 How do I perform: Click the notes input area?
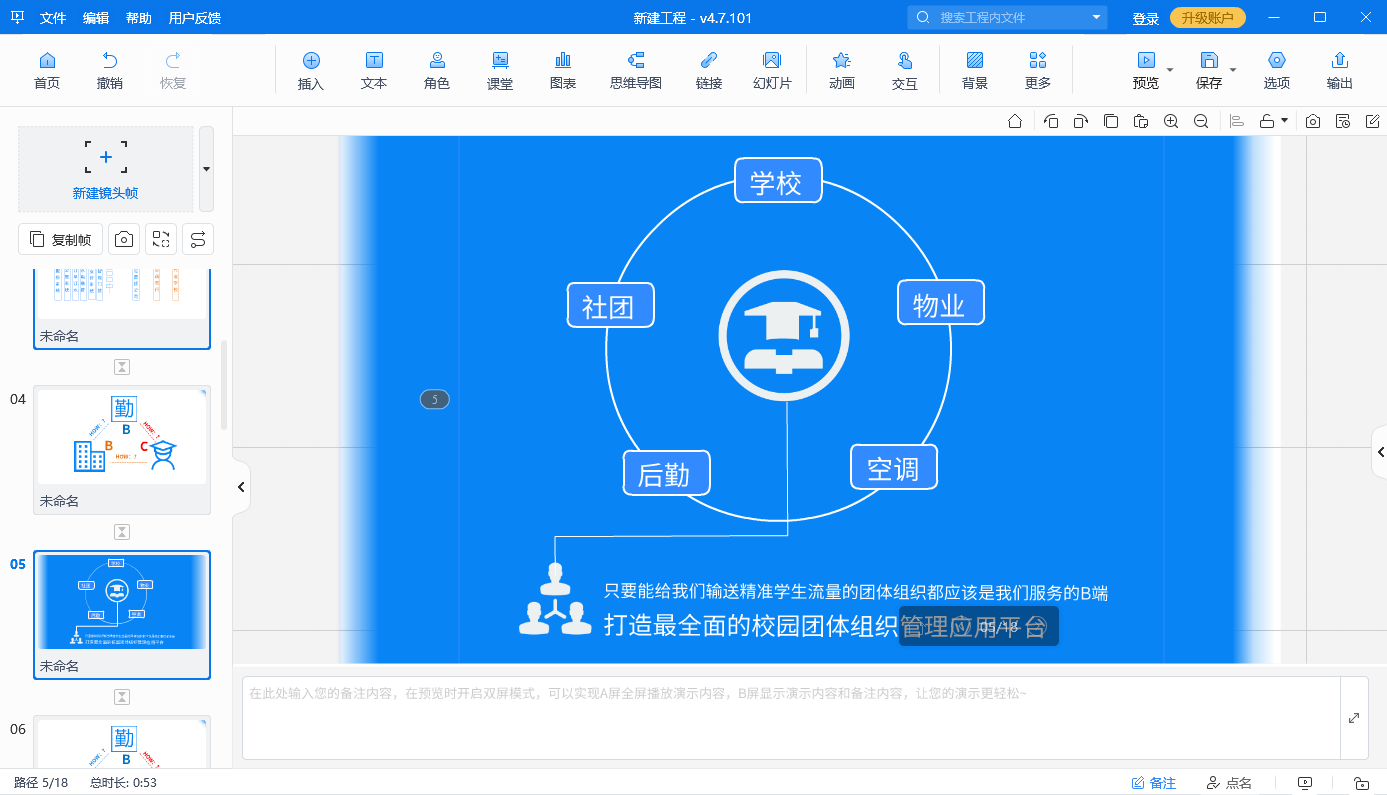tap(791, 718)
